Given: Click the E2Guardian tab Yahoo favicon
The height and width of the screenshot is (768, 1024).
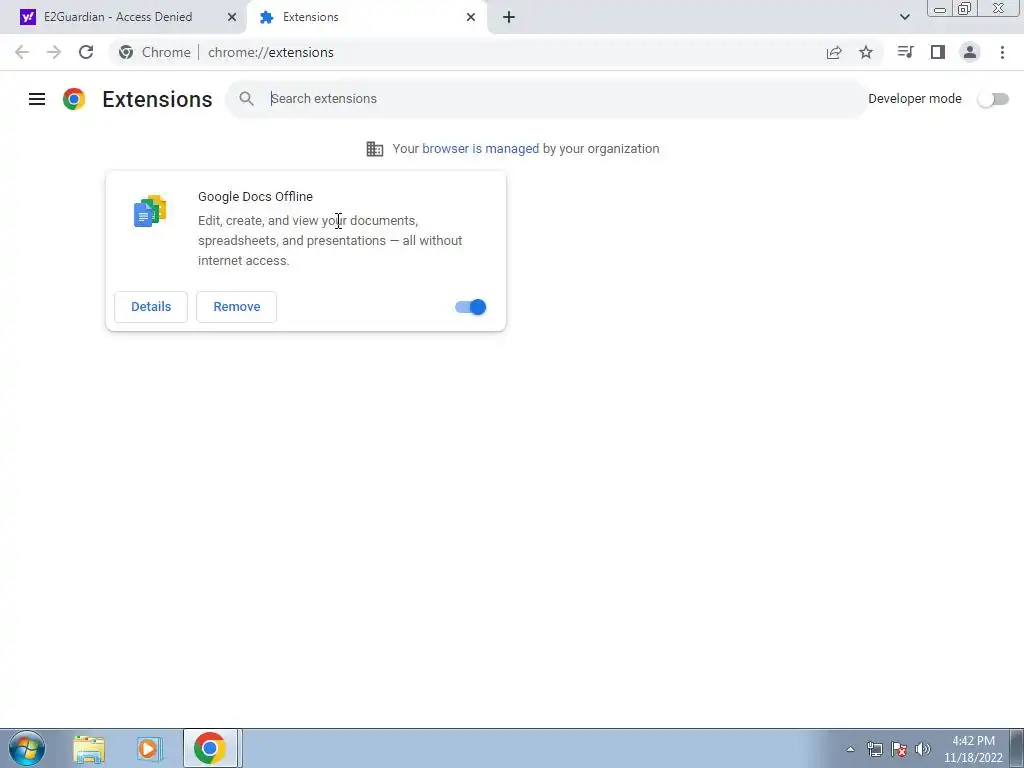Looking at the screenshot, I should pyautogui.click(x=27, y=17).
